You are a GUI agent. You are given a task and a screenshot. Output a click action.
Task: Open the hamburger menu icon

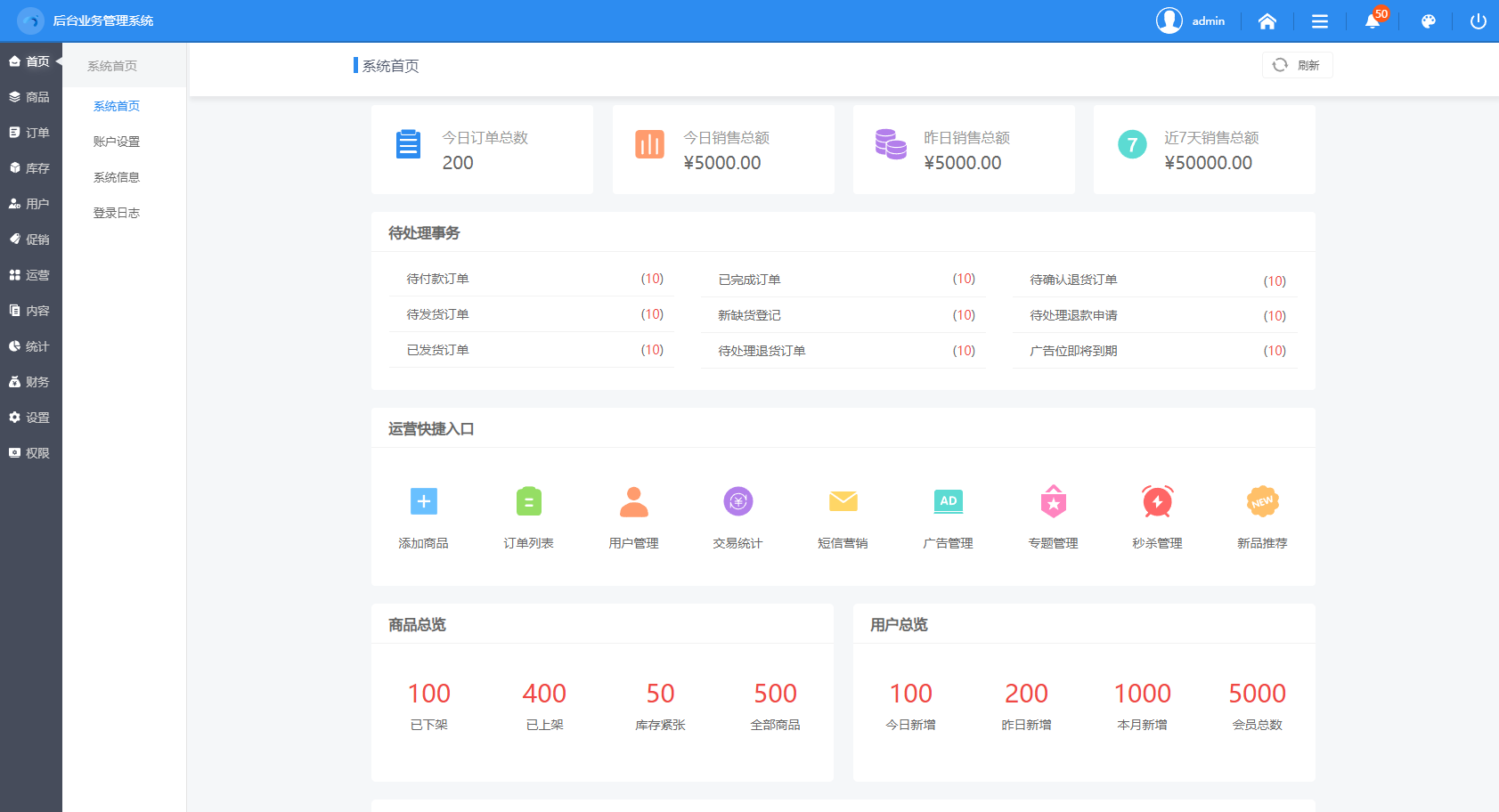point(1320,21)
